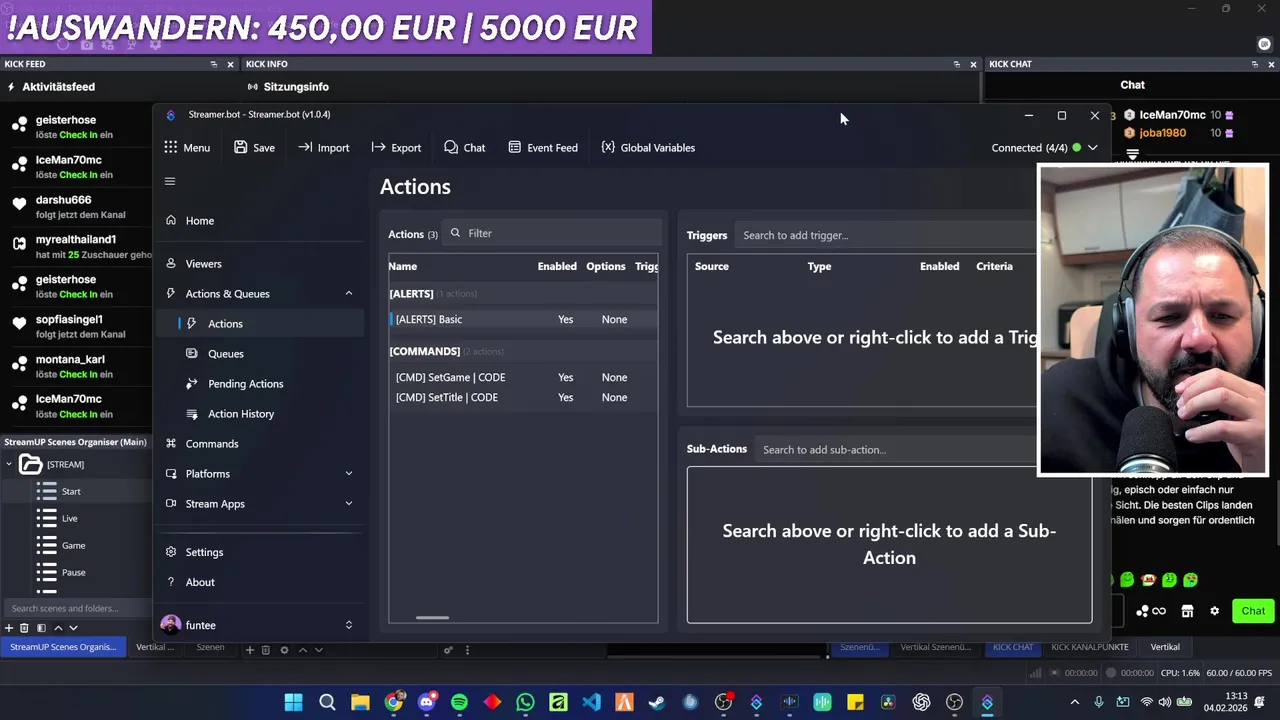The width and height of the screenshot is (1280, 720).
Task: Click Windows Start button
Action: pos(294,703)
